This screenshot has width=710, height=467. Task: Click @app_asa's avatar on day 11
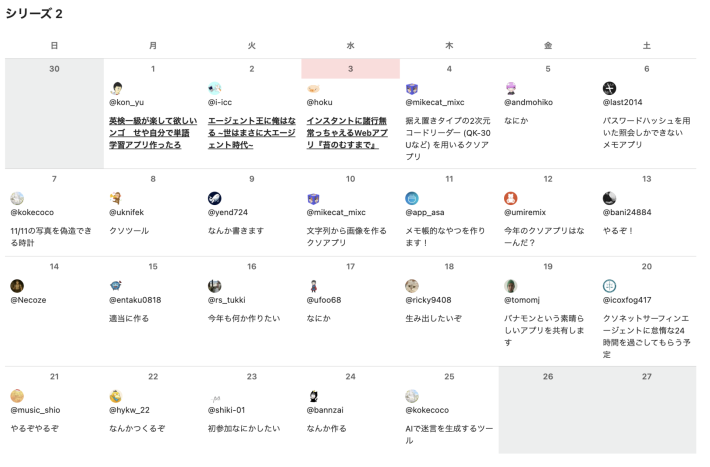(412, 198)
